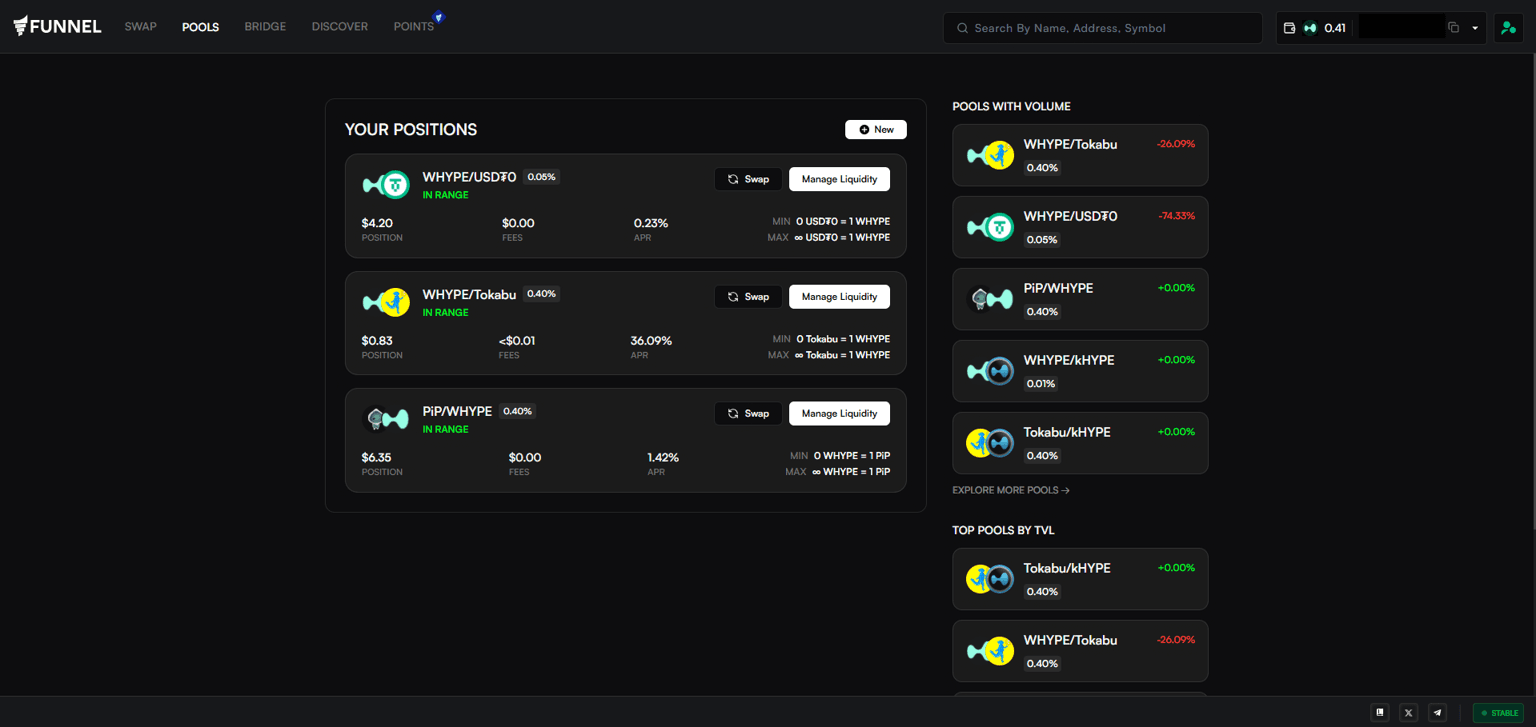The width and height of the screenshot is (1536, 727).
Task: Click the Funnel logo in the header
Action: coord(57,27)
